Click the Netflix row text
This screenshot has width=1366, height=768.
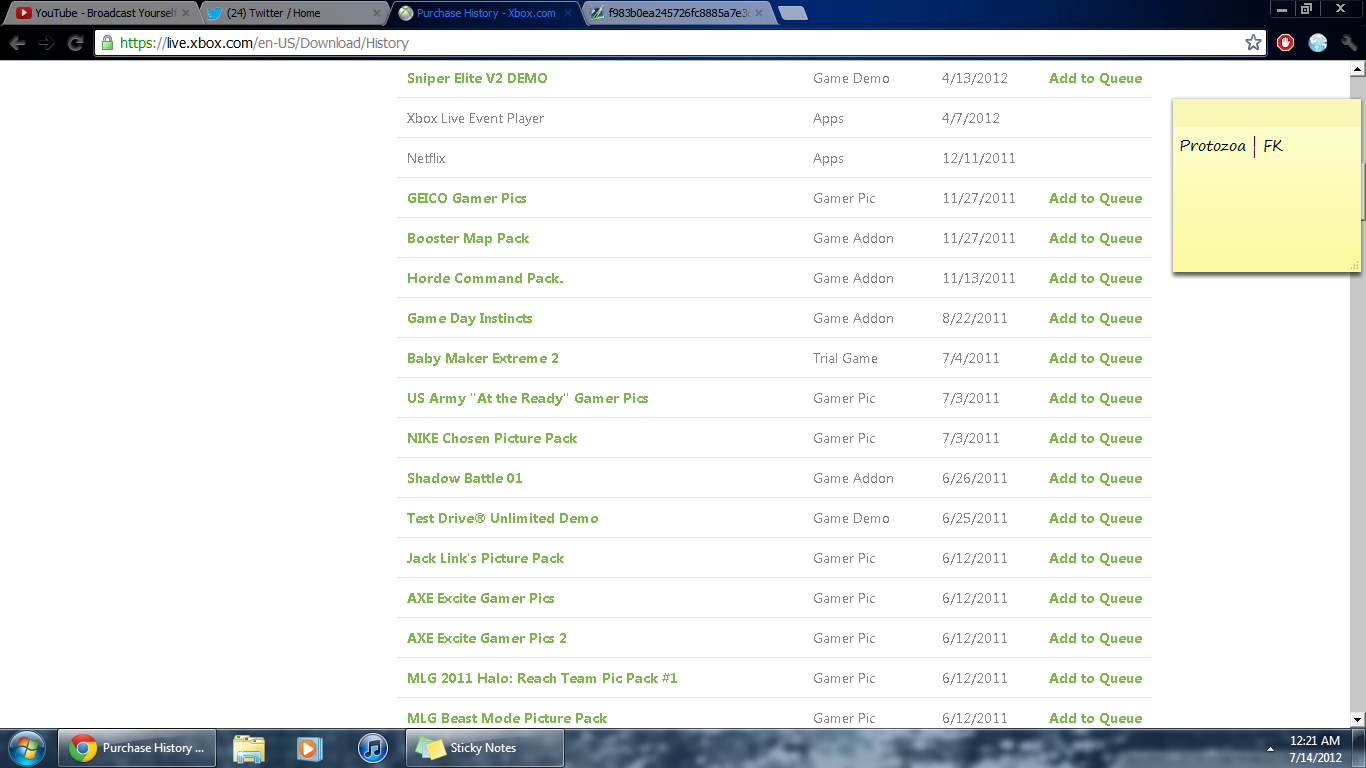tap(426, 158)
